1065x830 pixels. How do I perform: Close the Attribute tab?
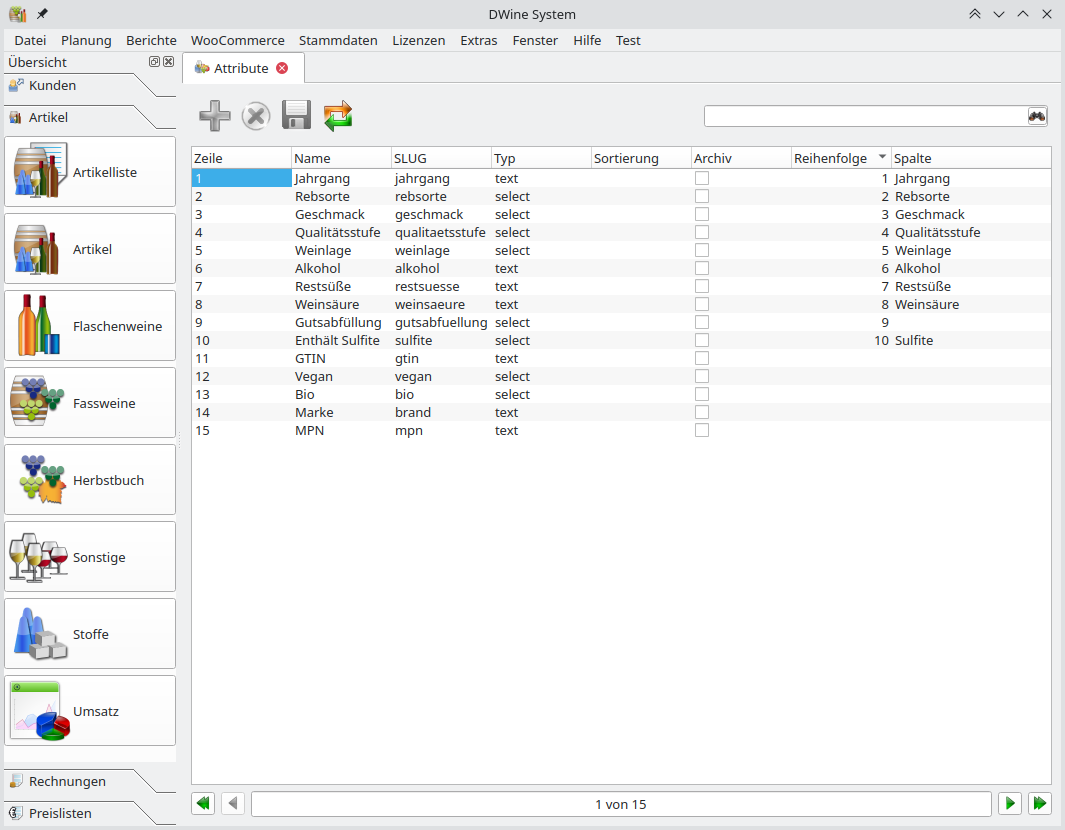[282, 68]
